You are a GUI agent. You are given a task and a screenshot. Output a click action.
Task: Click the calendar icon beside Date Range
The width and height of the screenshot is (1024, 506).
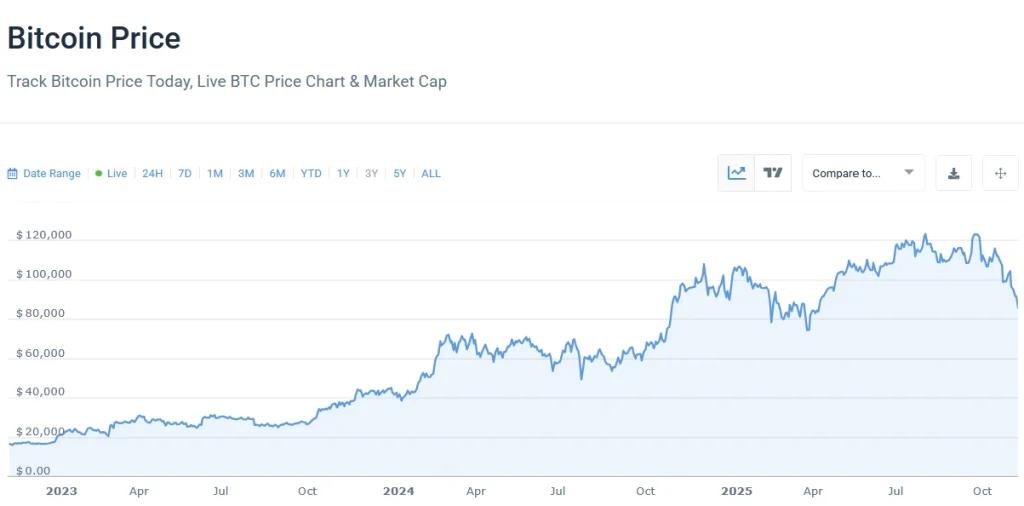click(x=12, y=174)
